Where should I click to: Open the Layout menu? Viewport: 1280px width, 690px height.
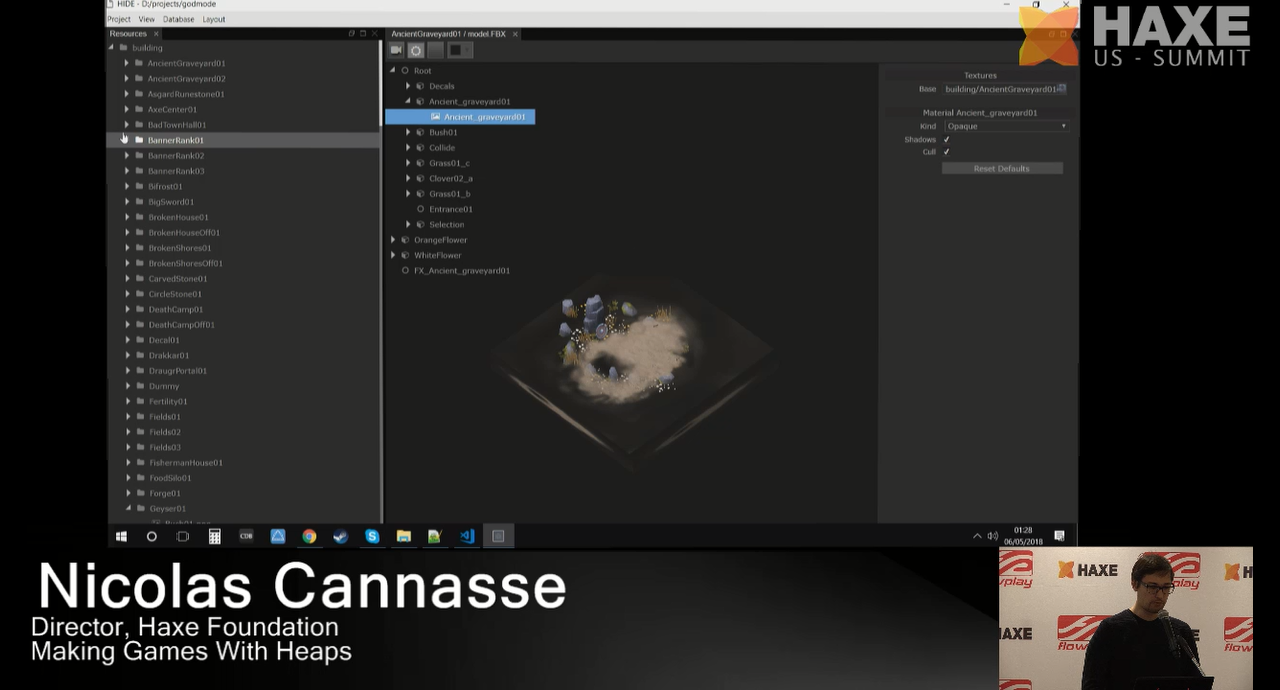pos(214,19)
